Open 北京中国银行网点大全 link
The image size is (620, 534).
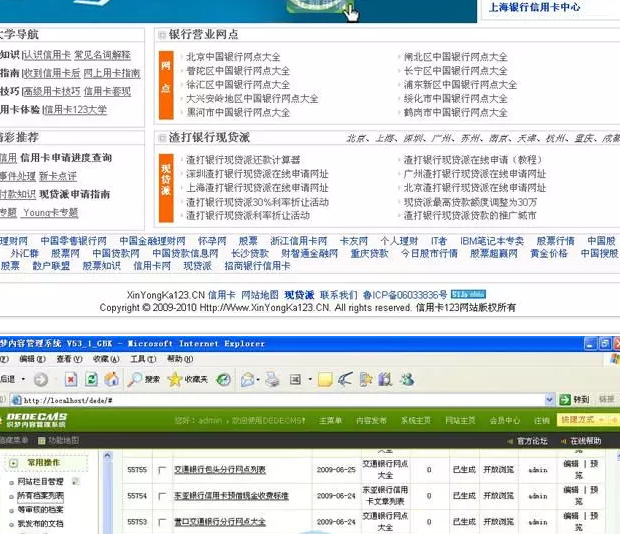tap(233, 57)
